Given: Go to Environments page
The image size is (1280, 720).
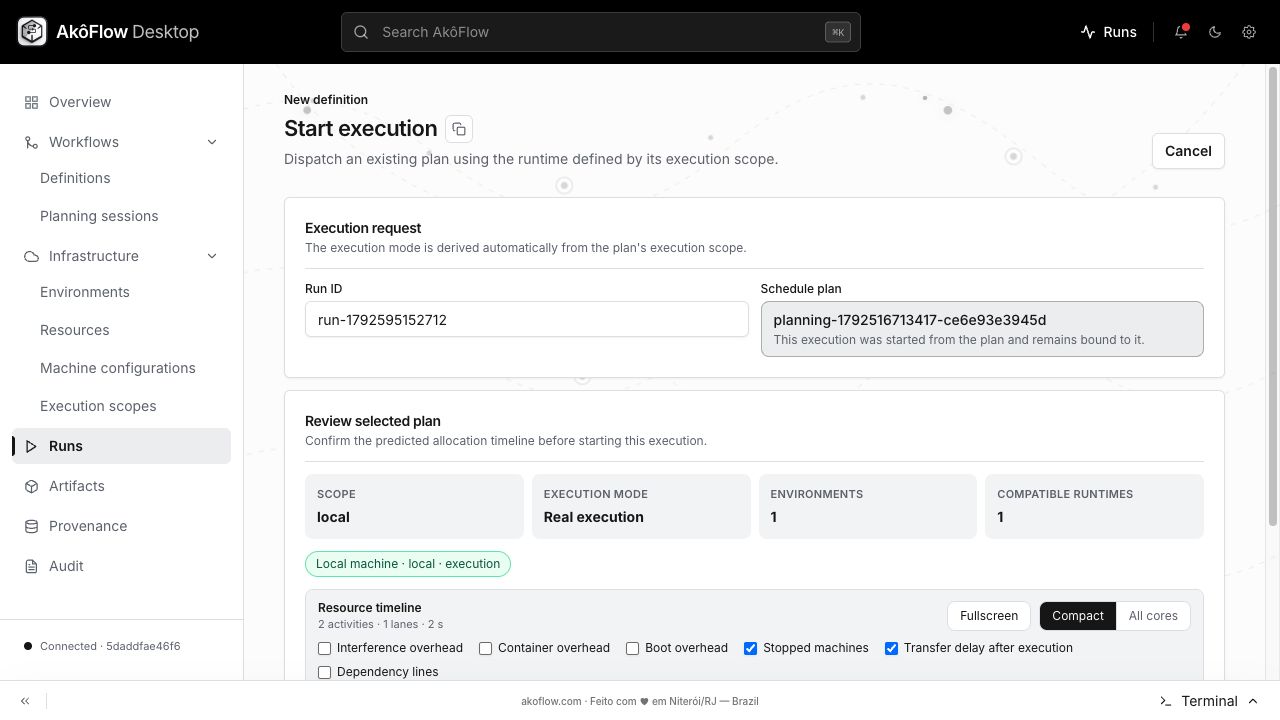Looking at the screenshot, I should [85, 292].
